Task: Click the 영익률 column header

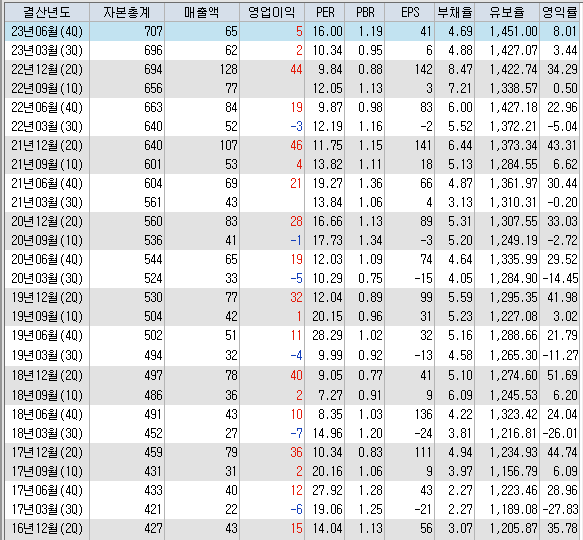Action: pos(560,13)
